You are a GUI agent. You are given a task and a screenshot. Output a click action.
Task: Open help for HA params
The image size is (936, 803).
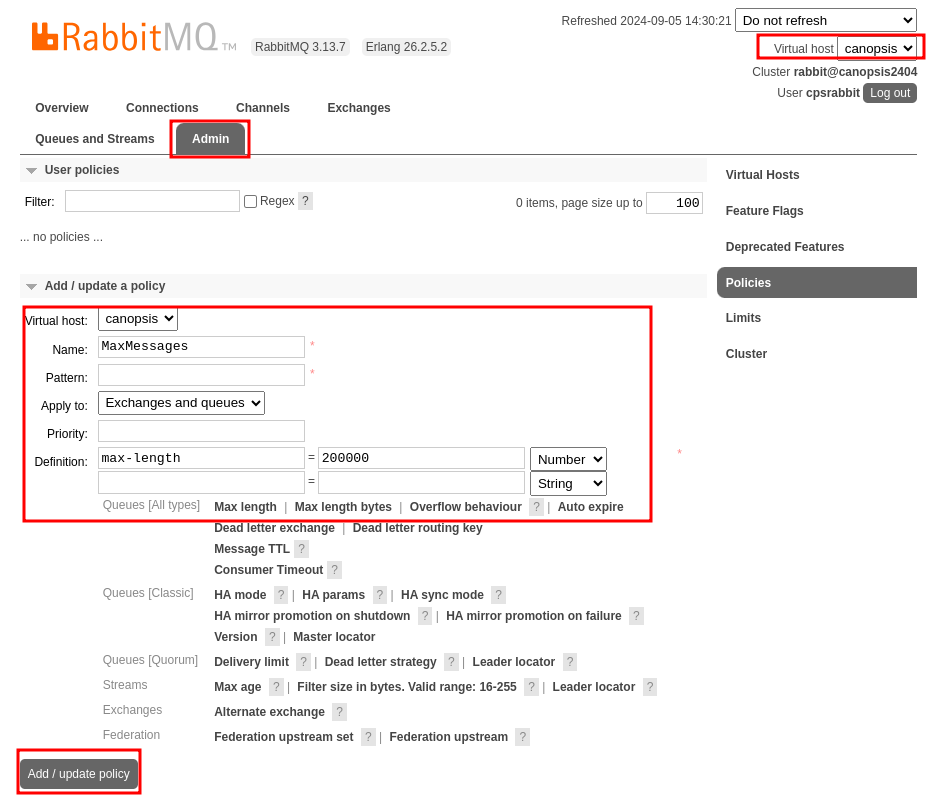379,595
